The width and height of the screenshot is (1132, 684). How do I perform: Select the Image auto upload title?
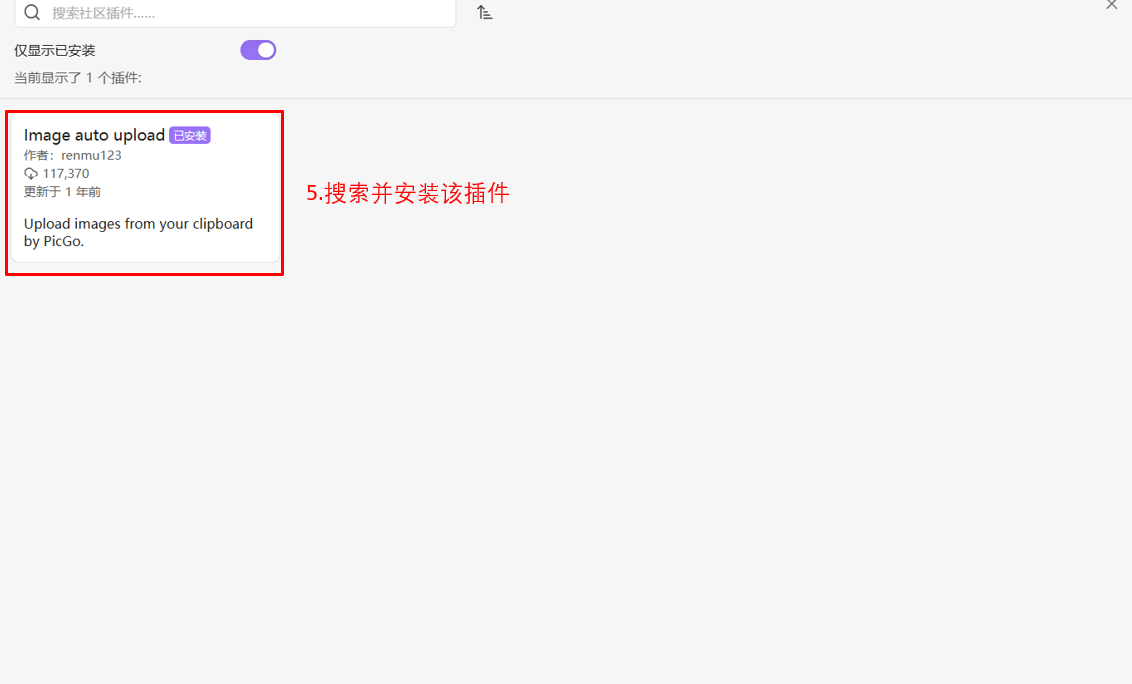click(95, 135)
